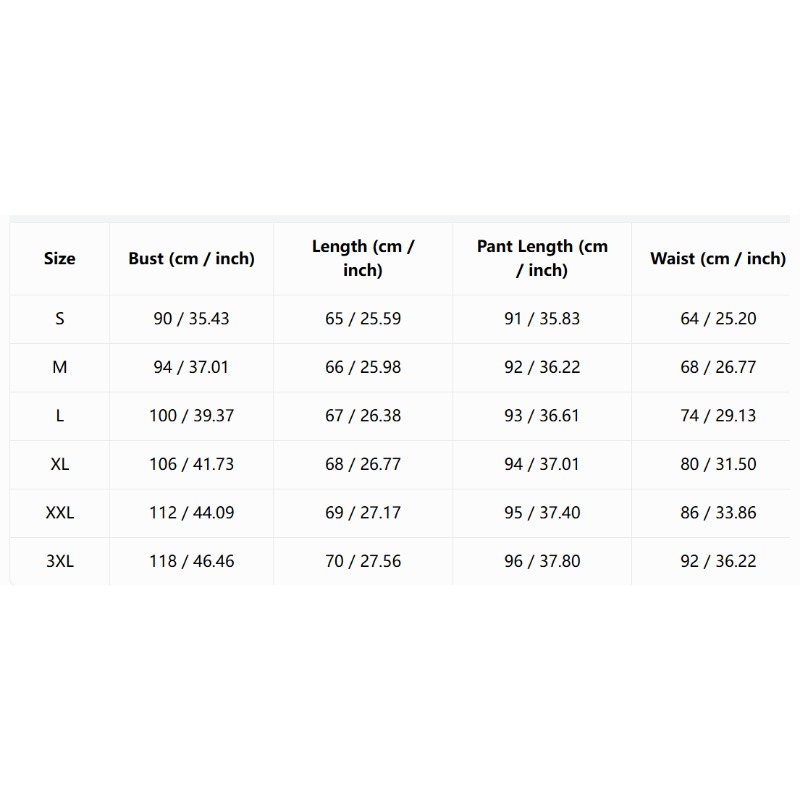The image size is (800, 800).
Task: Select the L size row label
Action: click(x=60, y=416)
